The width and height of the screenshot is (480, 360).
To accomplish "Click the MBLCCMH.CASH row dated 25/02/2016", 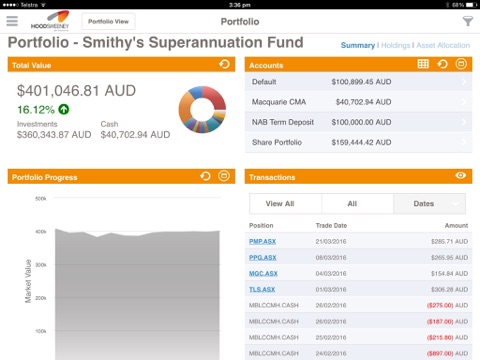I will pyautogui.click(x=358, y=337).
